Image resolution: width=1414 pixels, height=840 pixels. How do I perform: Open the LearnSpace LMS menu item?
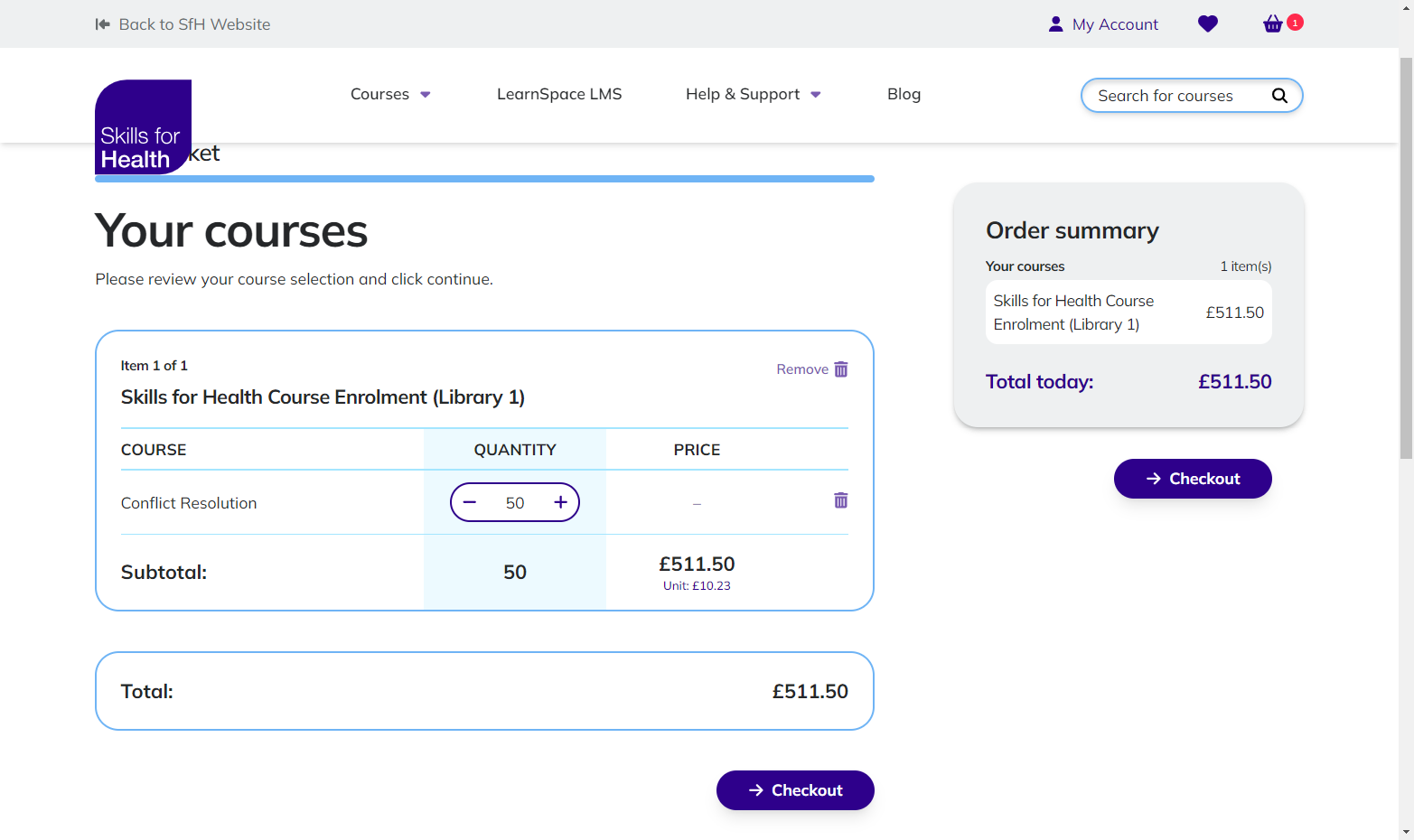click(559, 94)
